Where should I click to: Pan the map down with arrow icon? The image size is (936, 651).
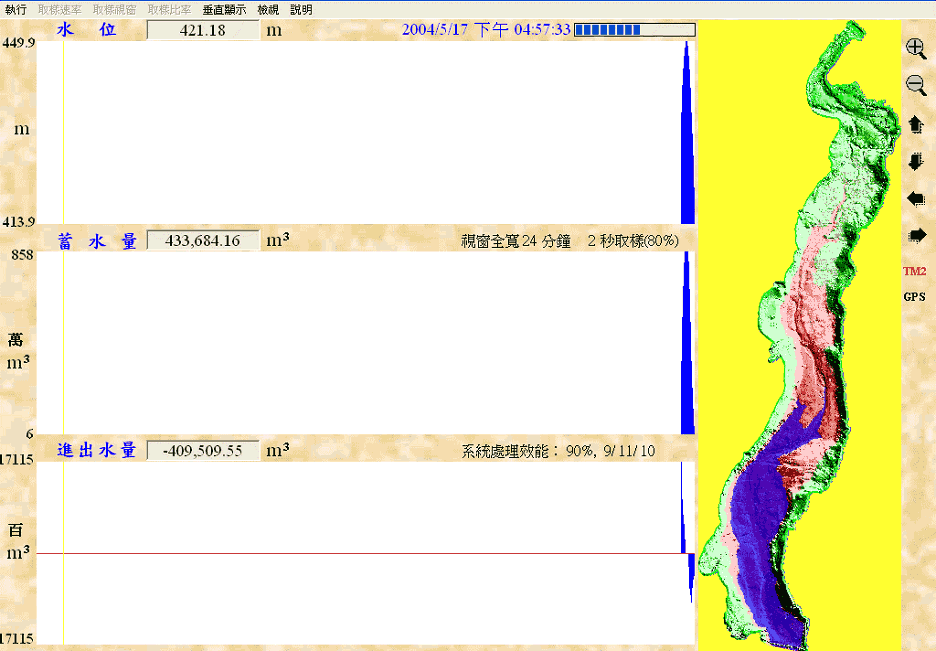915,161
